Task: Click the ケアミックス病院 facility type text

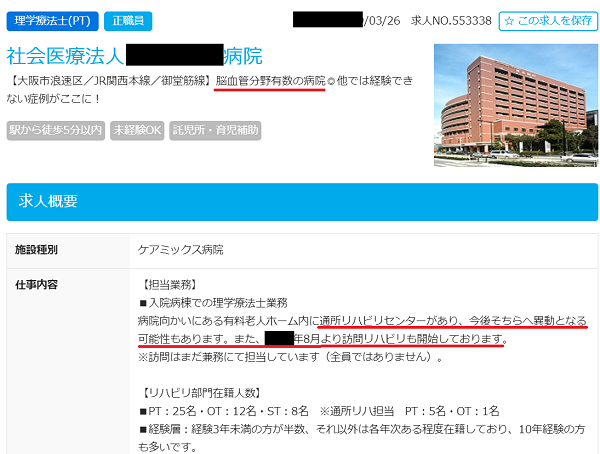Action: tap(180, 250)
